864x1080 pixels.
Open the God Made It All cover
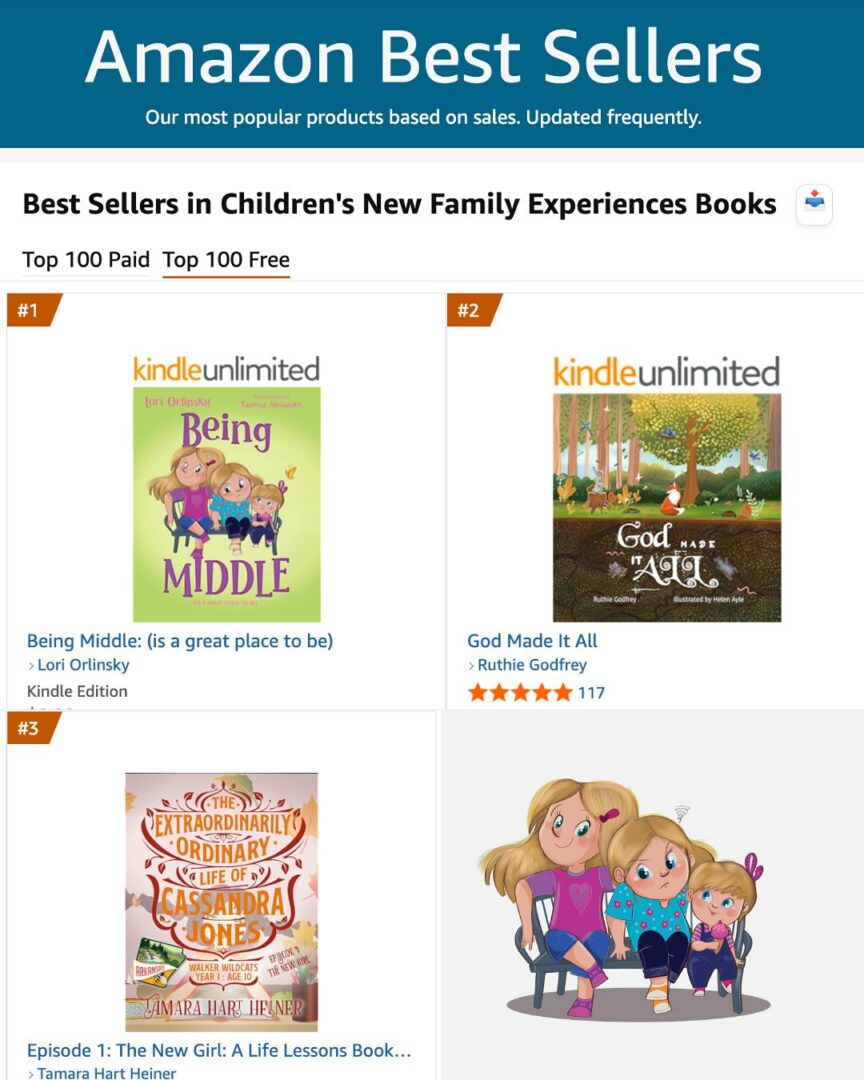666,508
